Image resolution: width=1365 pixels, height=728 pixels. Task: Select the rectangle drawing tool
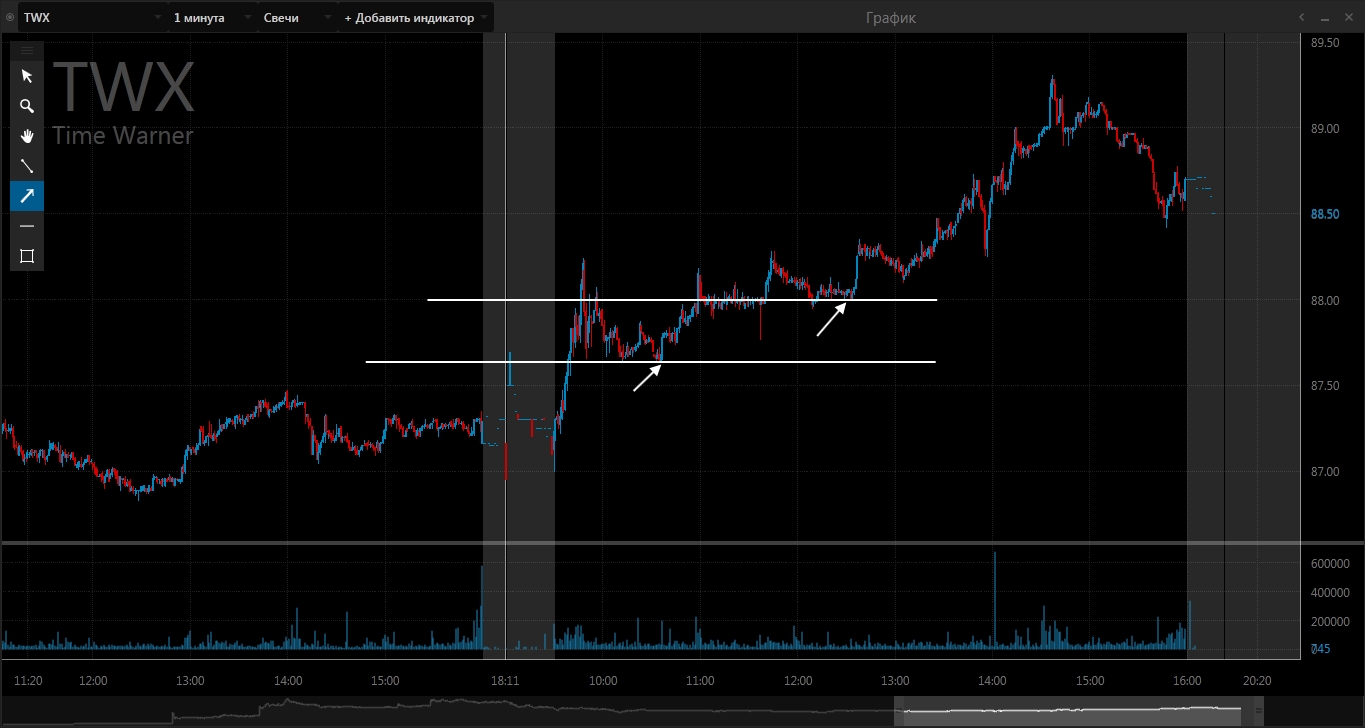(27, 256)
